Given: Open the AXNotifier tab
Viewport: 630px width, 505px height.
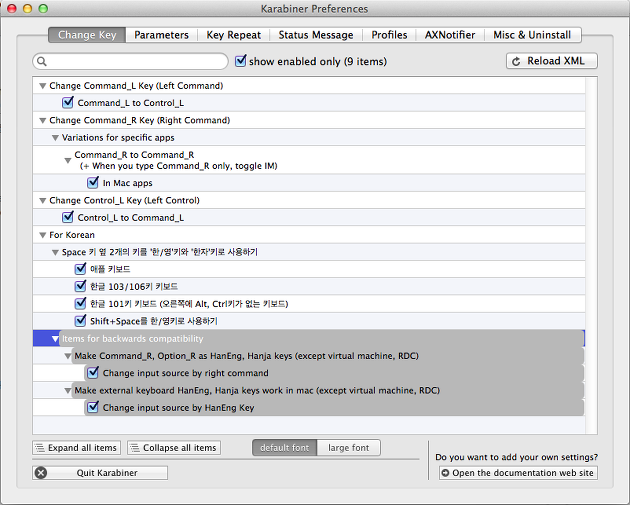Looking at the screenshot, I should click(x=450, y=35).
